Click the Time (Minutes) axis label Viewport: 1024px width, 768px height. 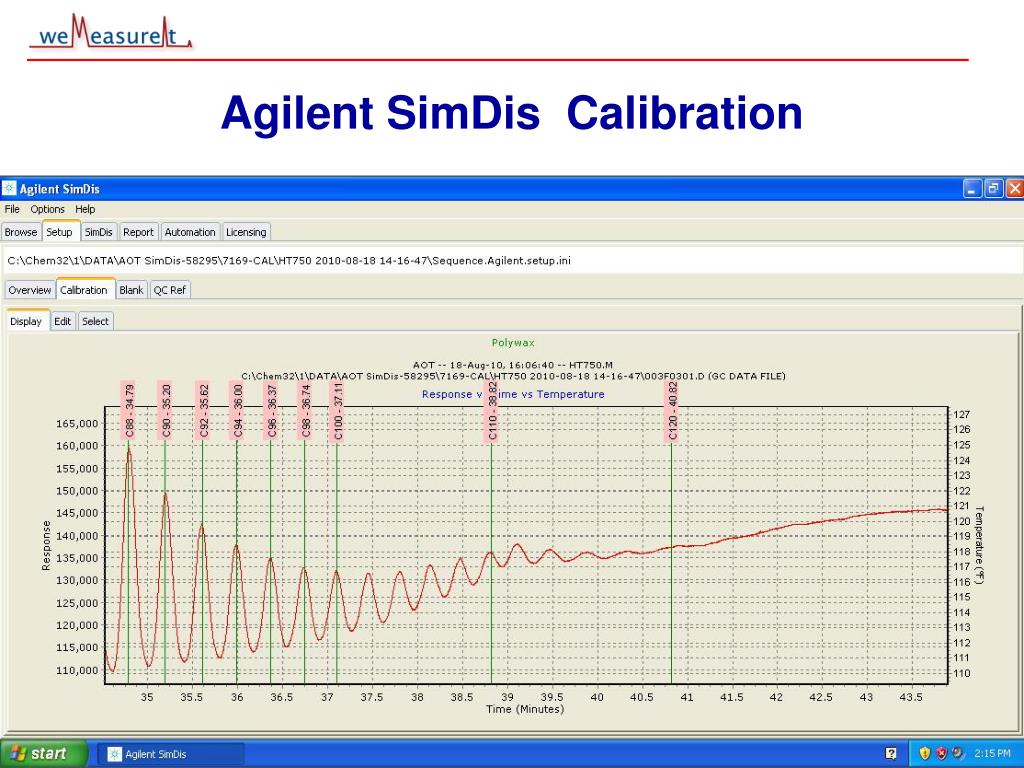[x=525, y=709]
